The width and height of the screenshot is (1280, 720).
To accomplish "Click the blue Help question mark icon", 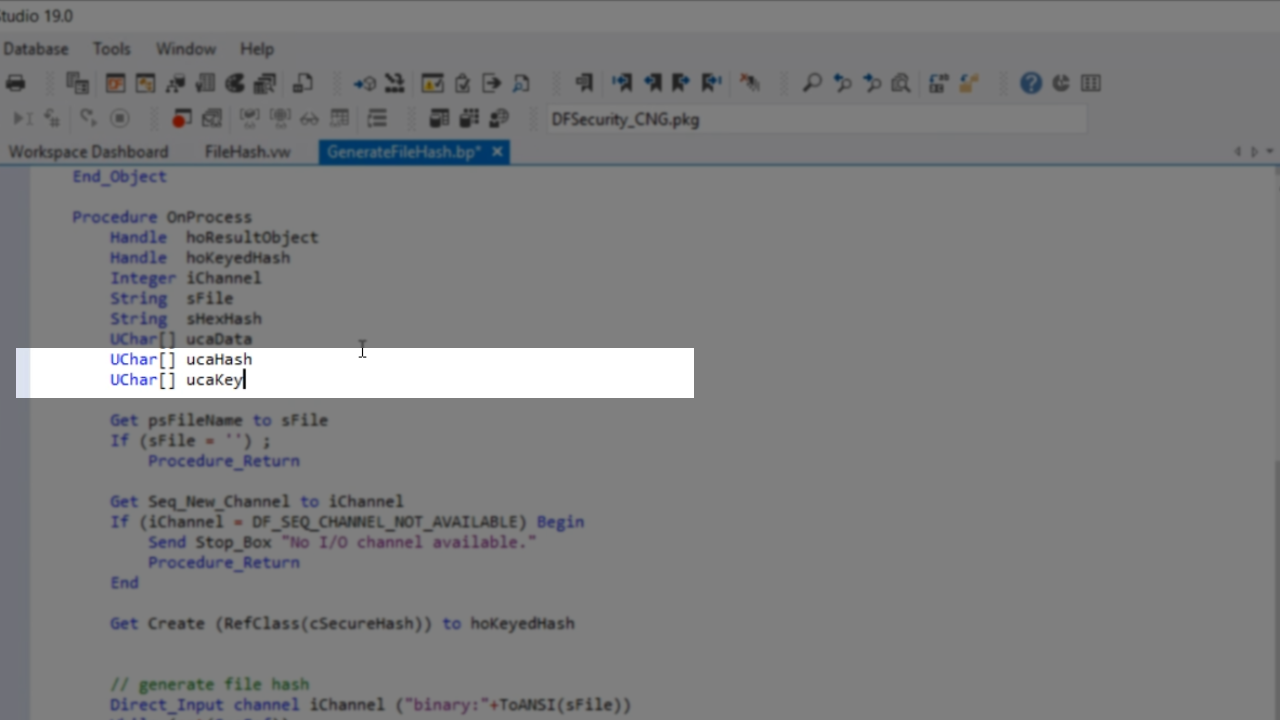I will (x=1031, y=83).
